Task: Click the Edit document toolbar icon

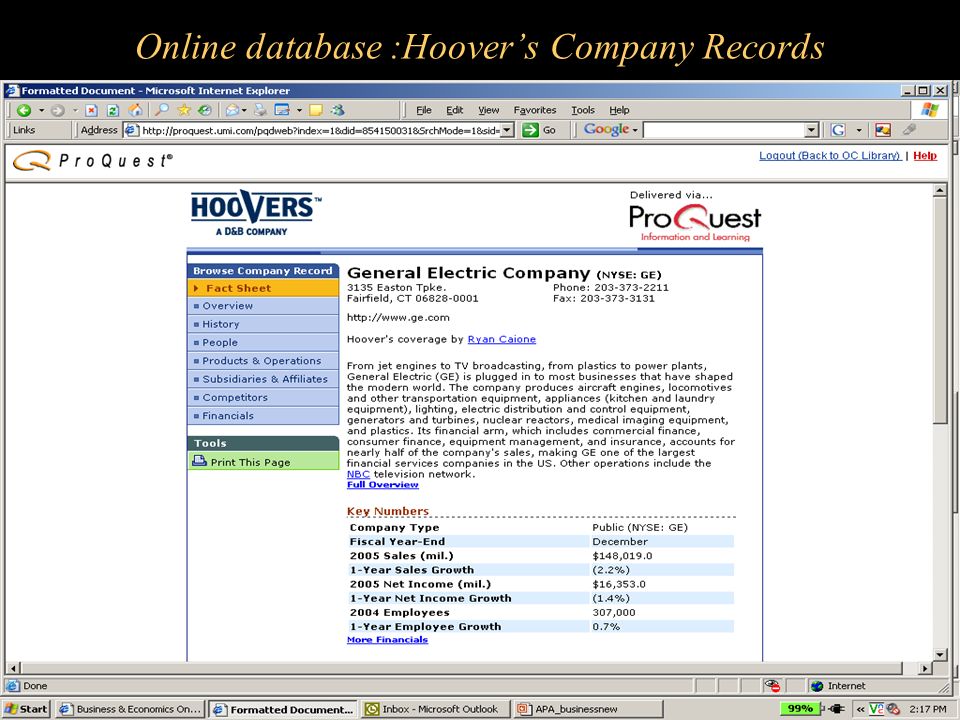Action: pos(282,110)
